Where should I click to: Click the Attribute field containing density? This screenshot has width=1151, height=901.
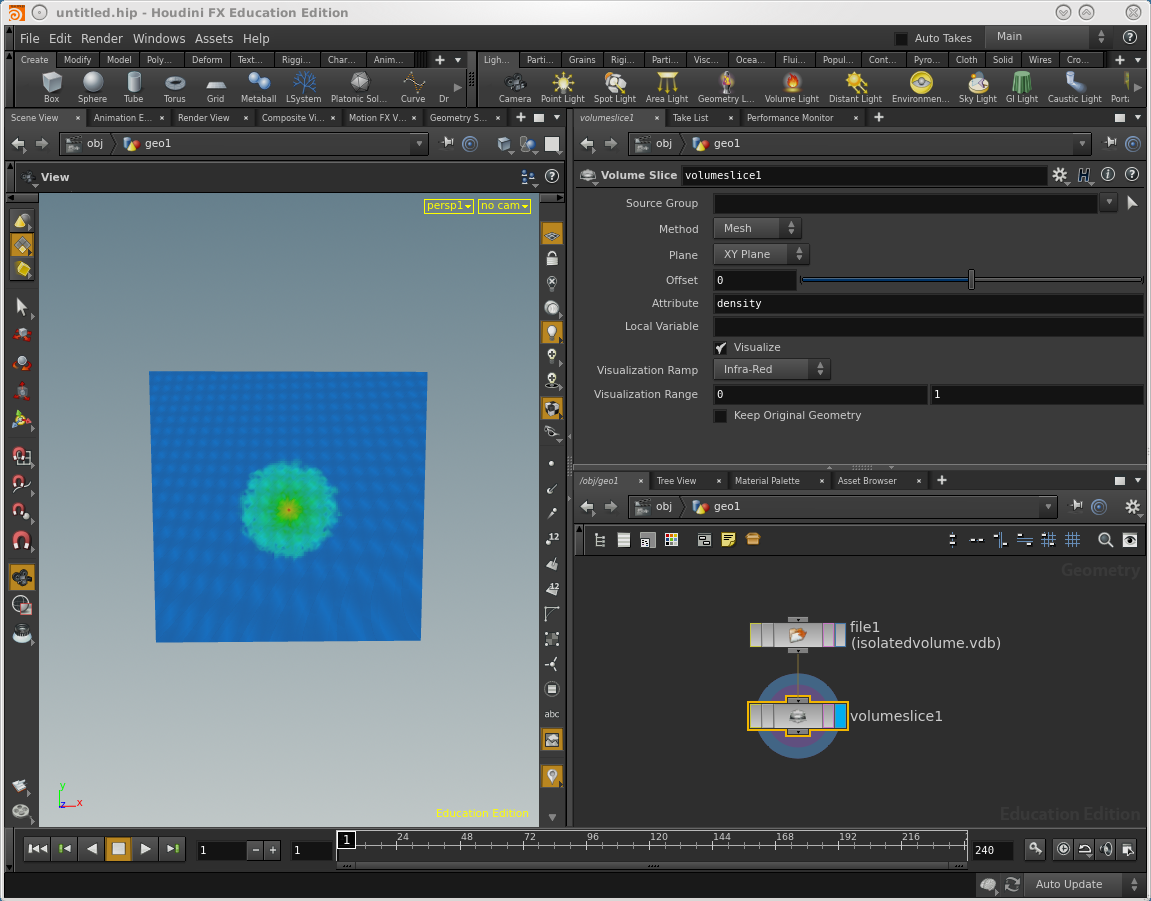[x=927, y=303]
